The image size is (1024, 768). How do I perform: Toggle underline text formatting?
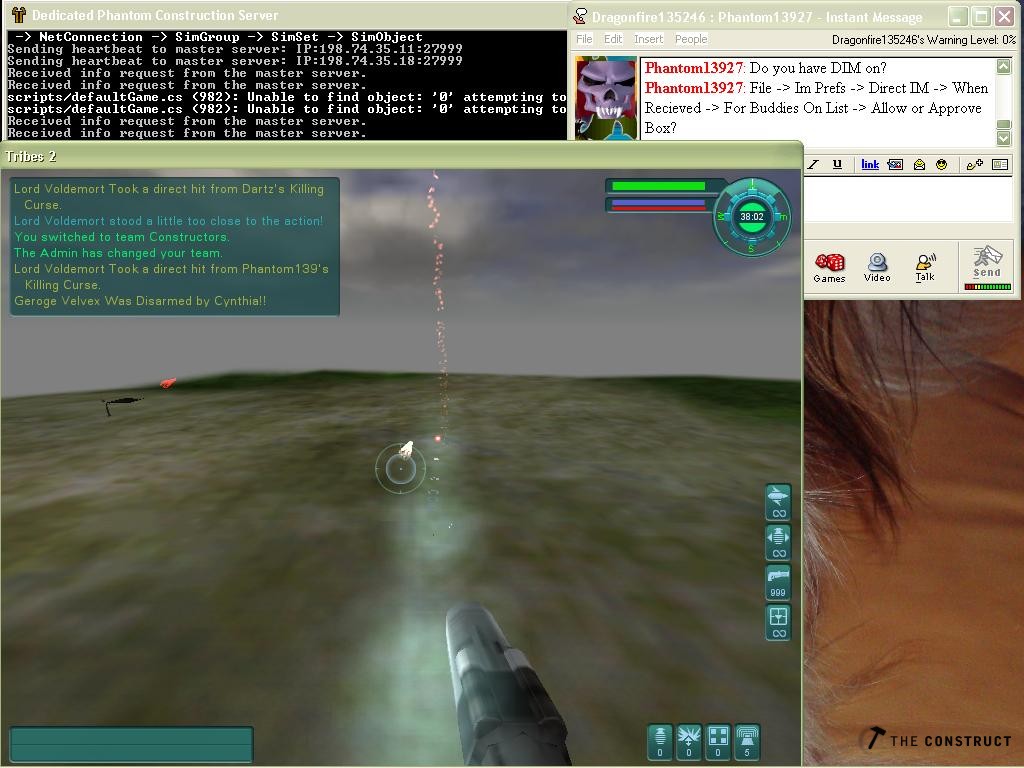[x=837, y=165]
